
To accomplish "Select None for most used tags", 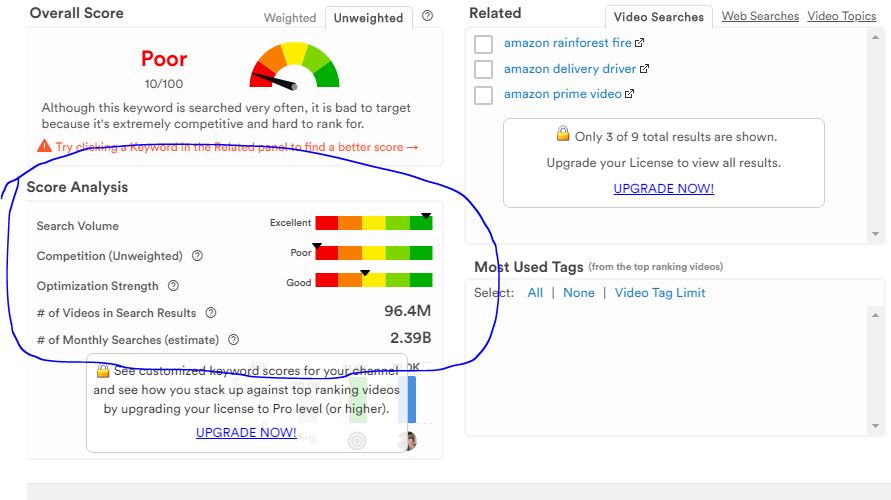I will [579, 293].
